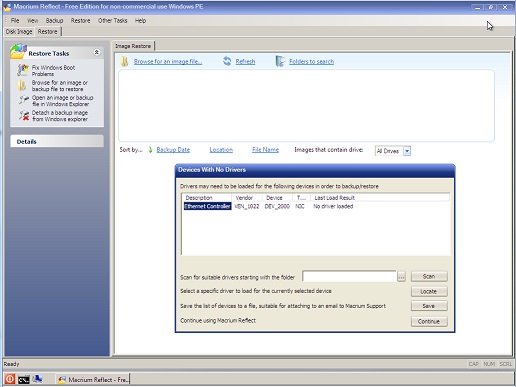Click the red power icon in taskbar
Viewport: 516px width, 387px height.
pyautogui.click(x=10, y=379)
